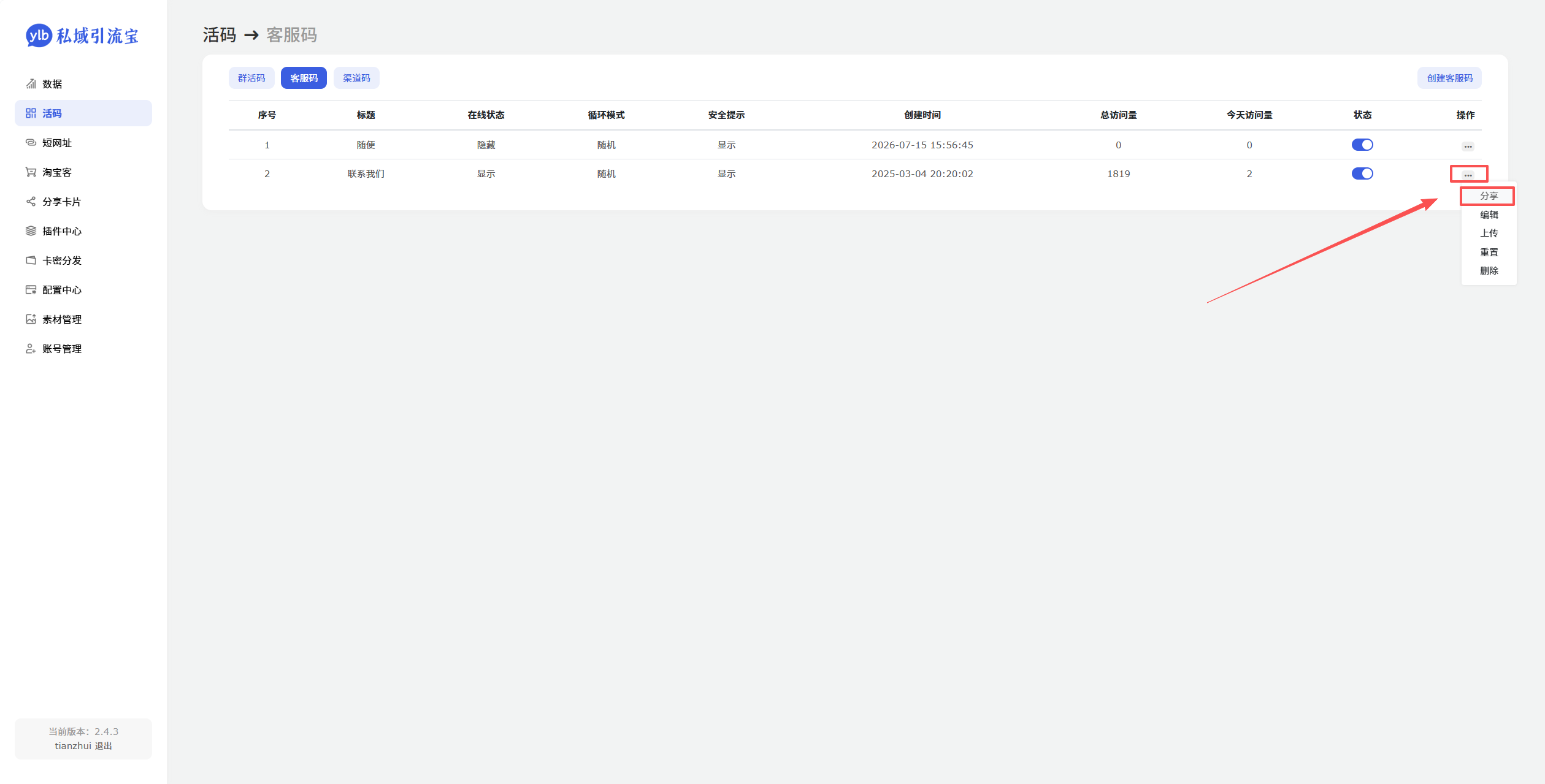The height and width of the screenshot is (784, 1545).
Task: Toggle status switch for 随便 row
Action: click(x=1362, y=145)
